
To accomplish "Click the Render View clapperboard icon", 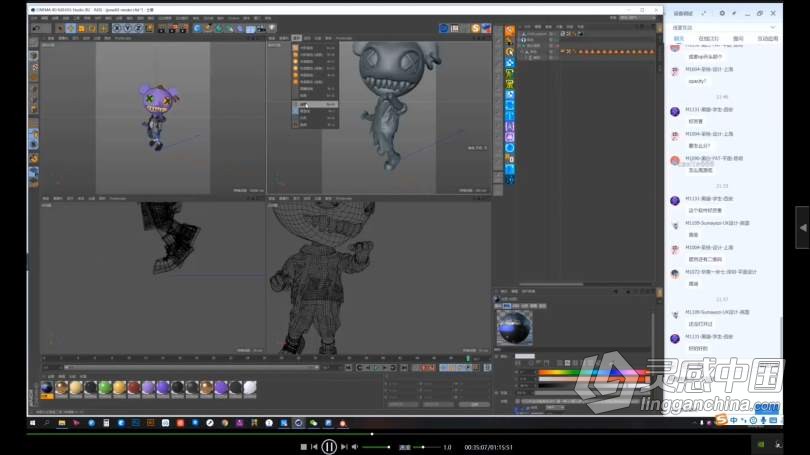I will [162, 28].
